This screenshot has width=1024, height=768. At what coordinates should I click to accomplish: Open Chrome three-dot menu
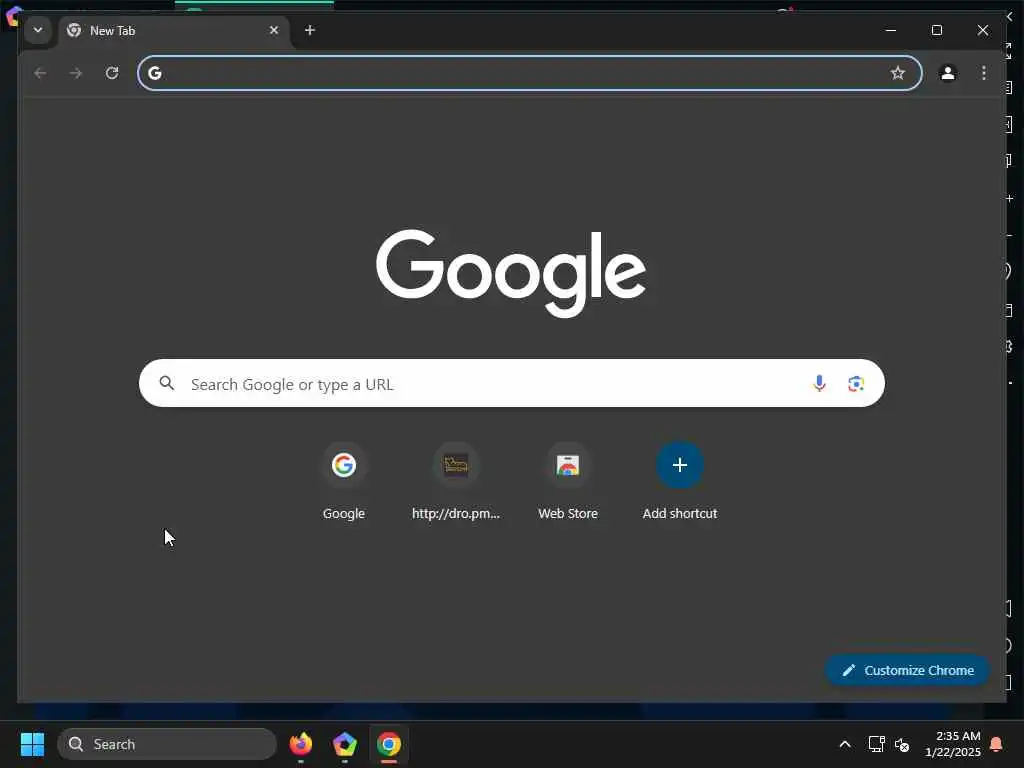click(984, 73)
